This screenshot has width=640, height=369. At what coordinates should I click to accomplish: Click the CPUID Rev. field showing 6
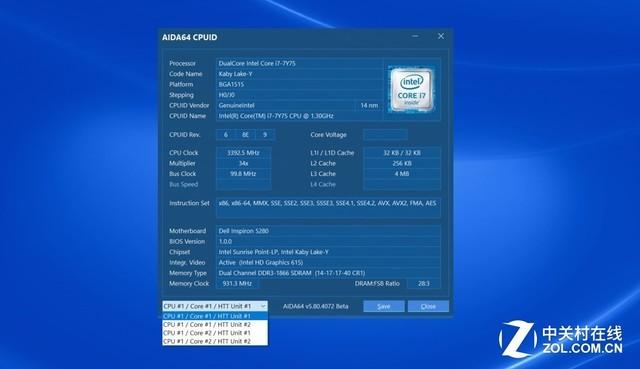[226, 135]
